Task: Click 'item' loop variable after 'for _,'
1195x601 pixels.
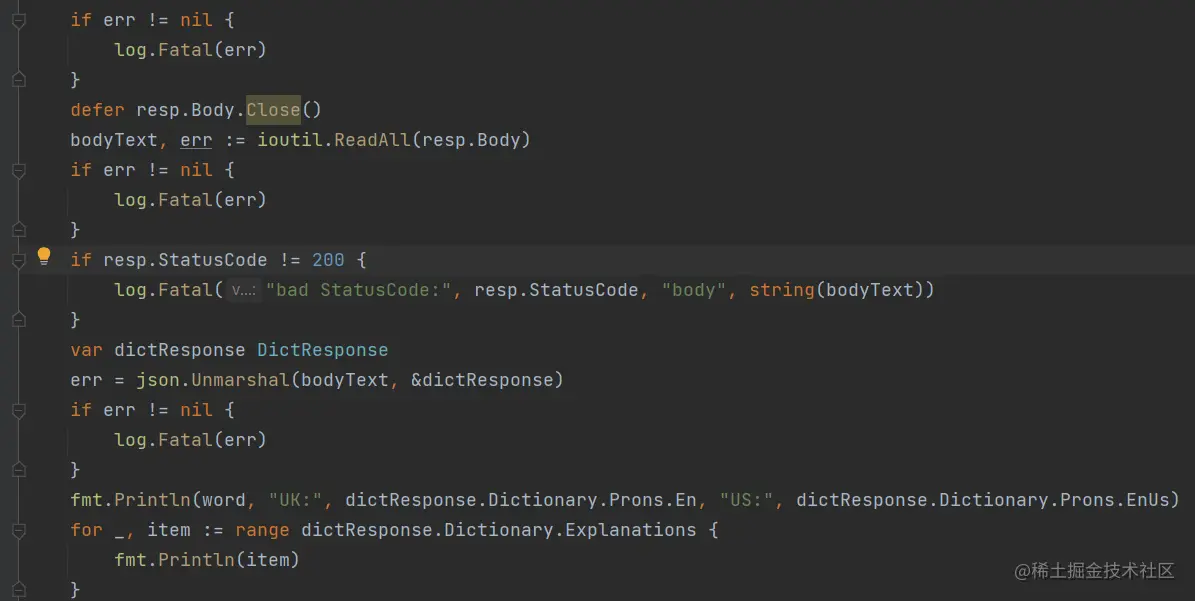Action: (168, 530)
